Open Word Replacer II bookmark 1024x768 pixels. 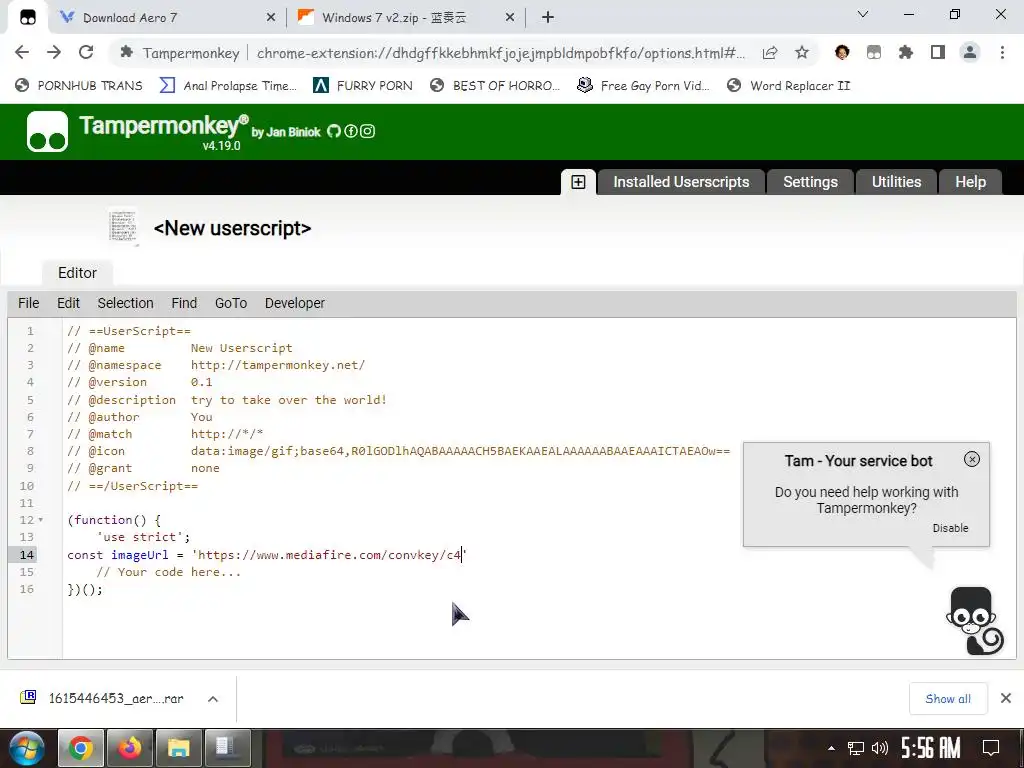pyautogui.click(x=788, y=86)
